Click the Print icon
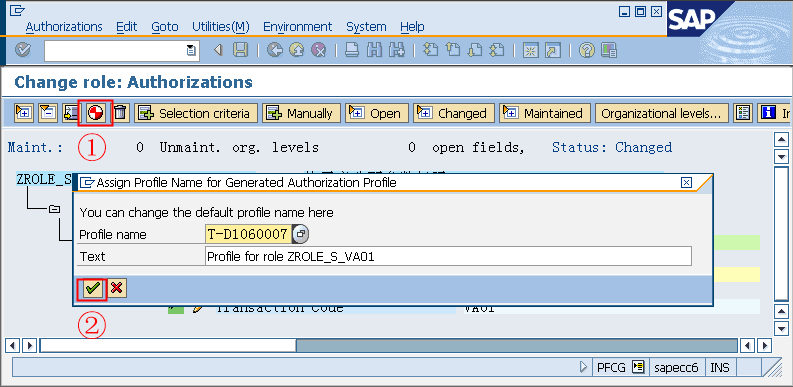Image resolution: width=793 pixels, height=387 pixels. [353, 50]
